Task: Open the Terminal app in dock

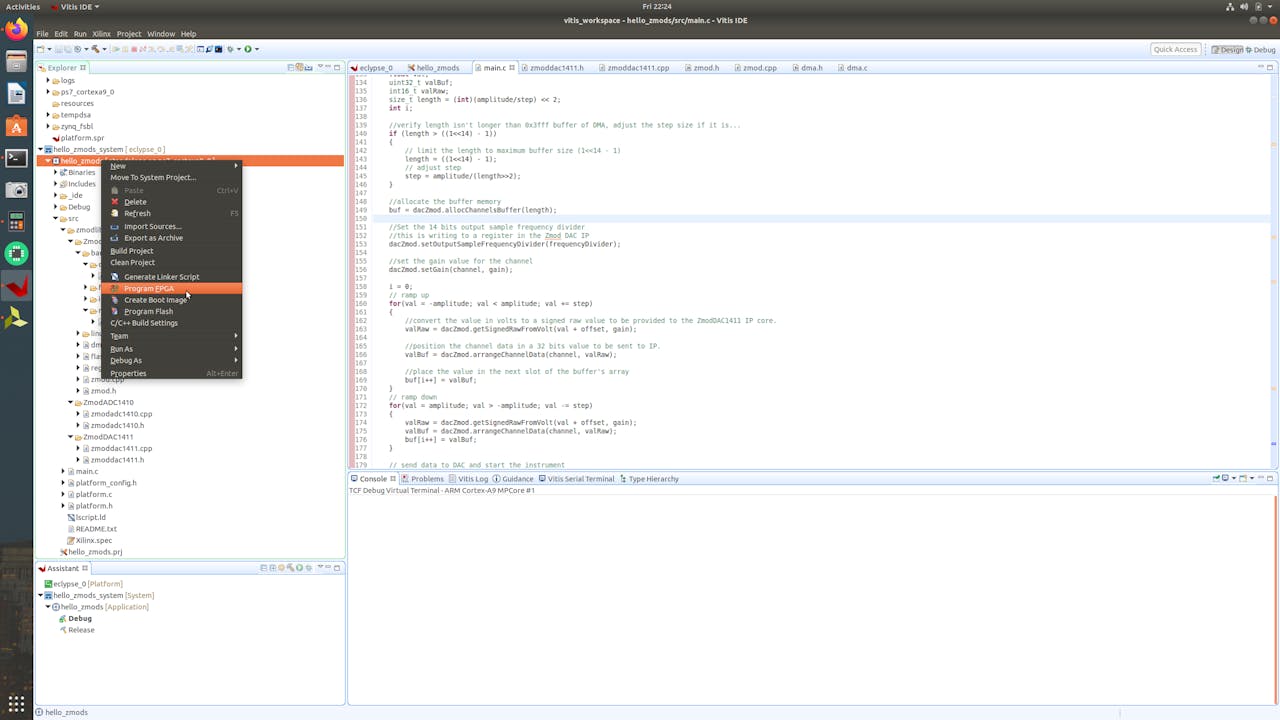Action: pos(16,157)
